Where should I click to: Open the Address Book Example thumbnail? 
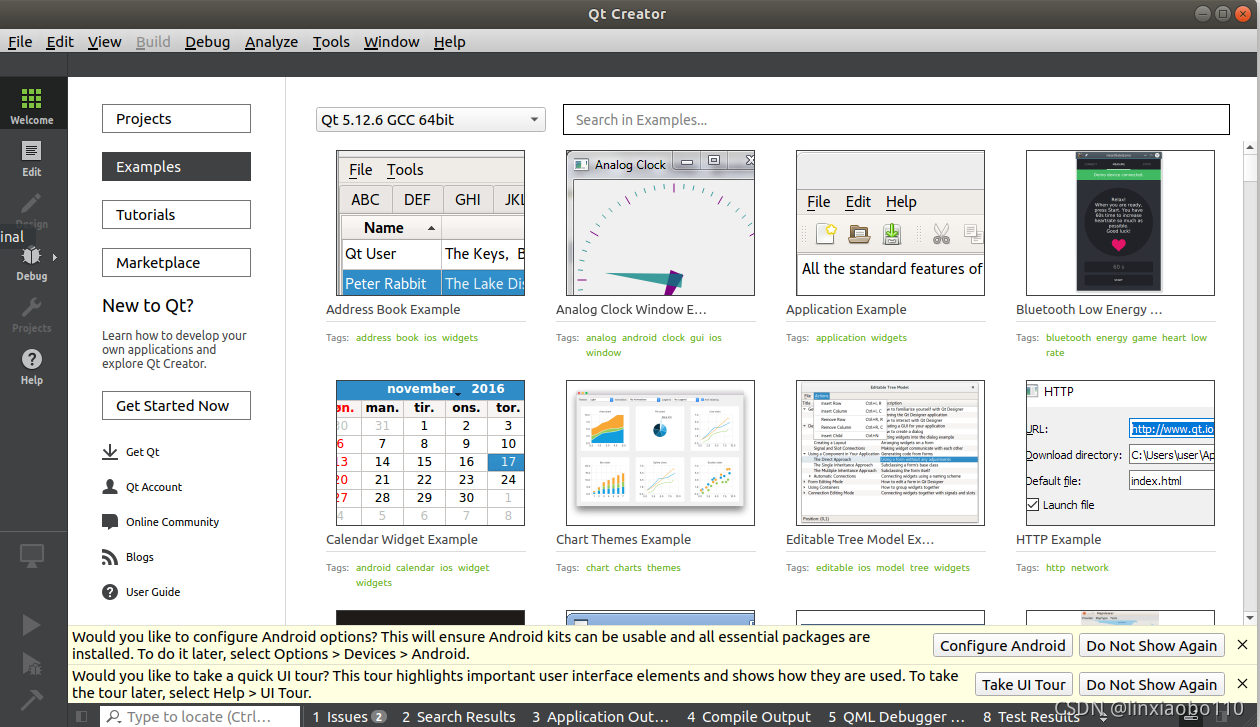[430, 223]
